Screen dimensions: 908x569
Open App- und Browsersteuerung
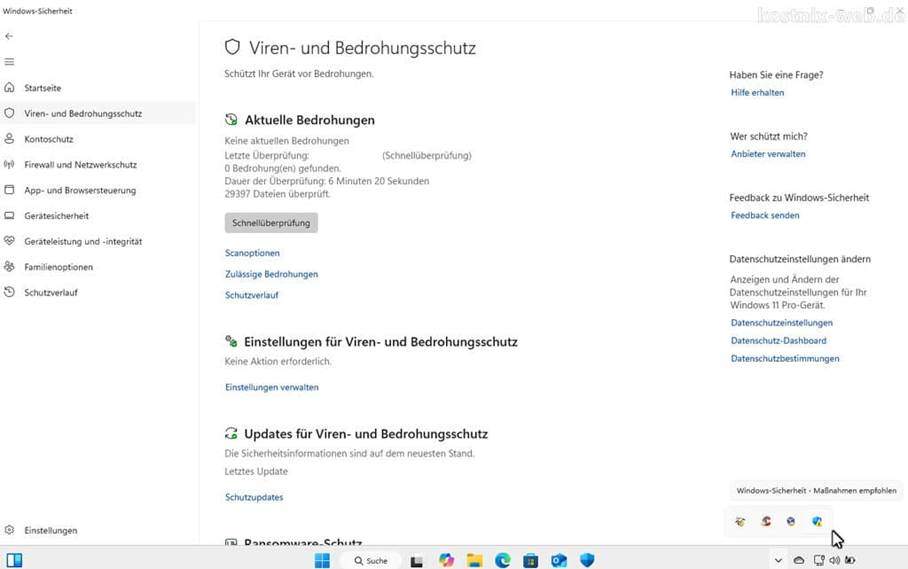[80, 190]
